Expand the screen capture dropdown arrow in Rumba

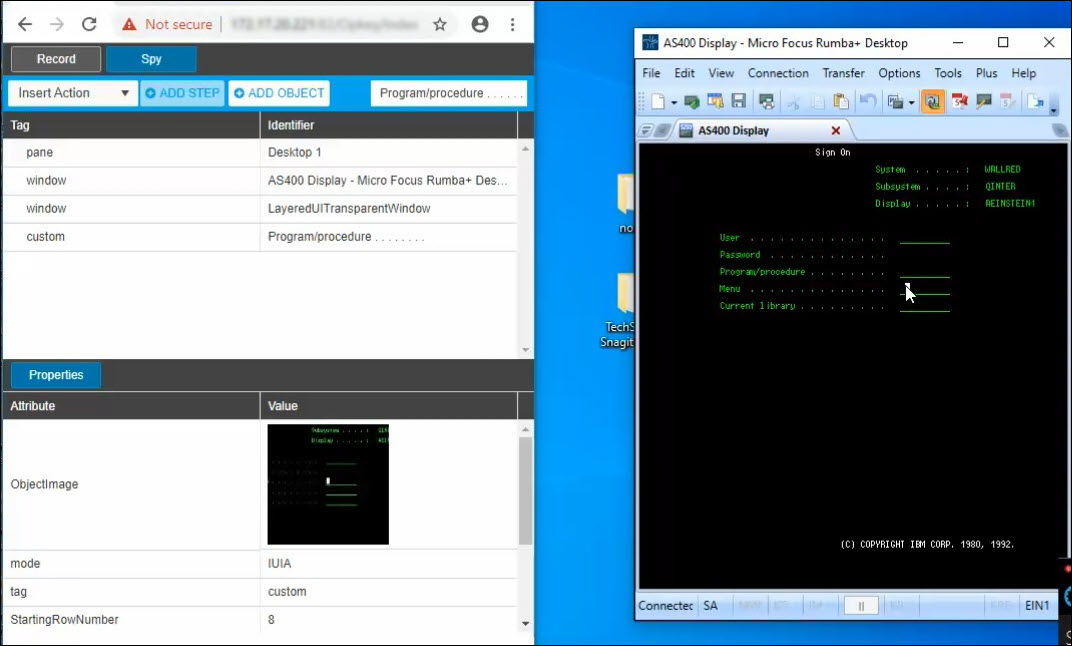click(911, 103)
